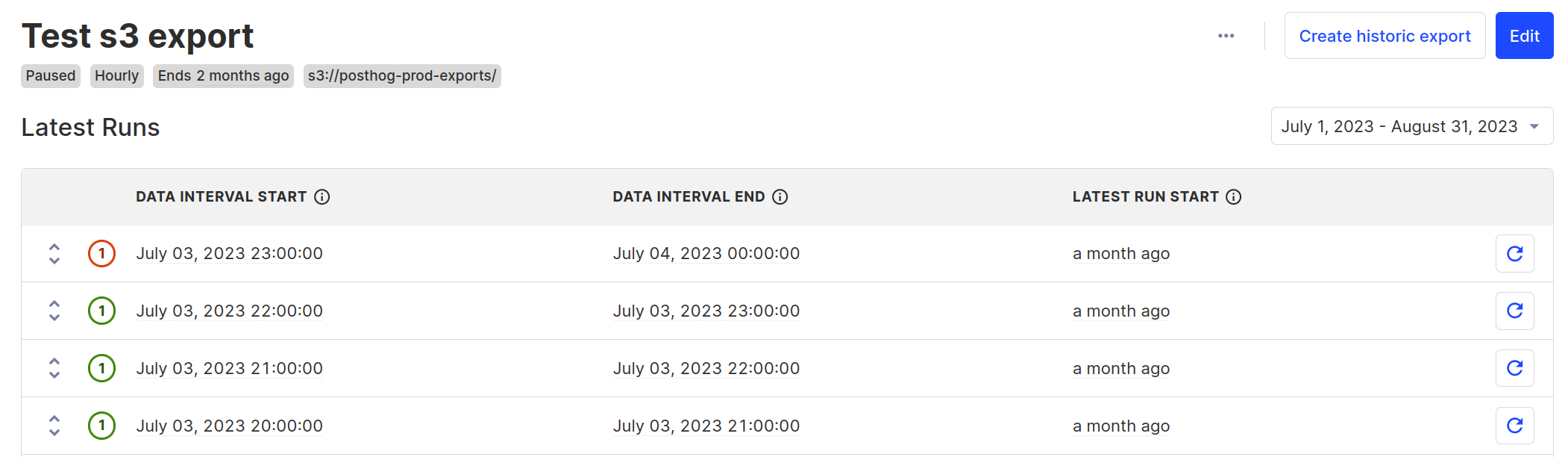The image size is (1568, 457).
Task: Expand the July 03 20:00 run row
Action: 54,425
